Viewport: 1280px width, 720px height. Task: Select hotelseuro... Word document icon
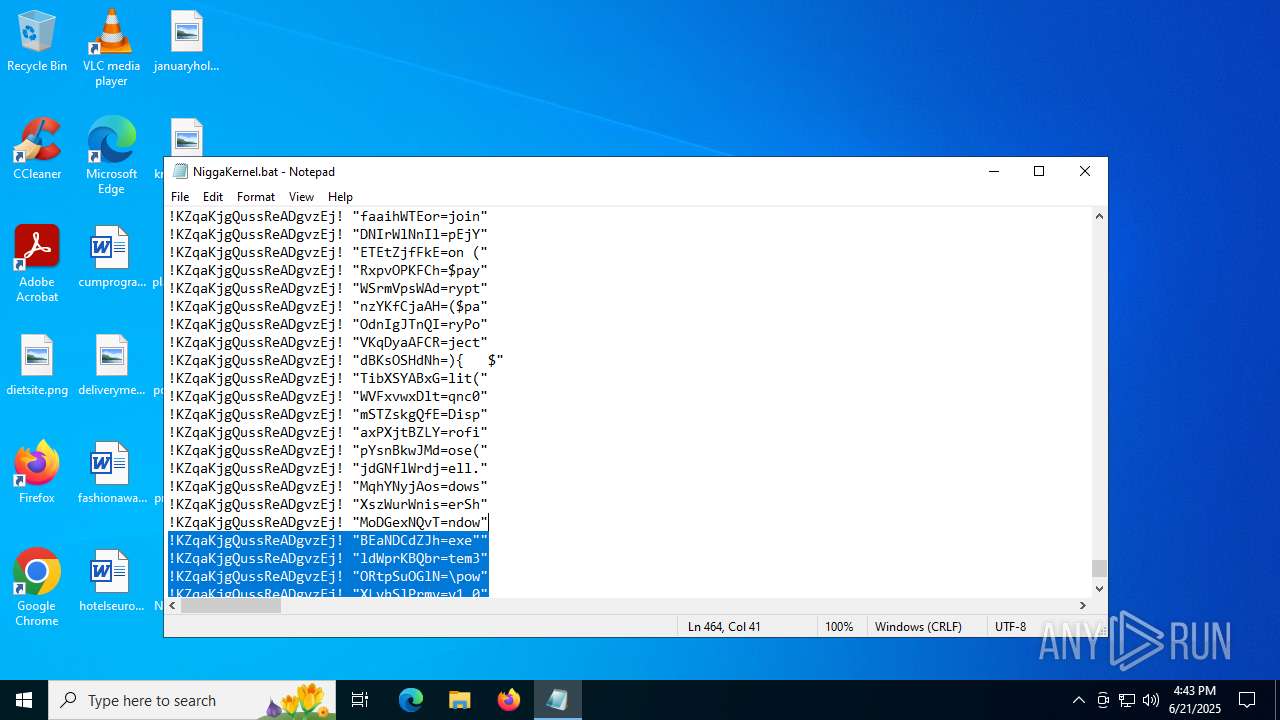tap(111, 582)
